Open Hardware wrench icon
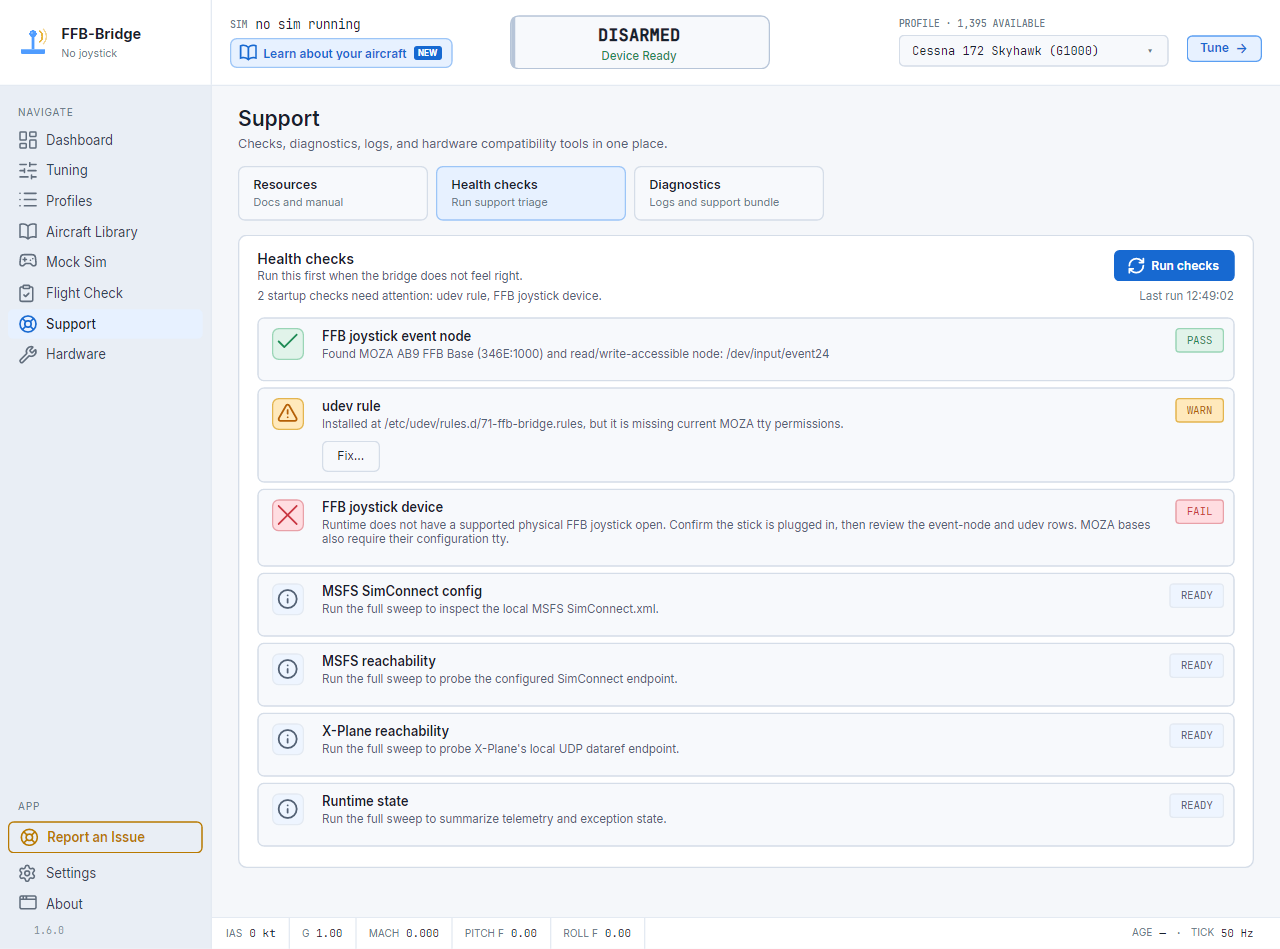The height and width of the screenshot is (949, 1280). pyautogui.click(x=28, y=354)
